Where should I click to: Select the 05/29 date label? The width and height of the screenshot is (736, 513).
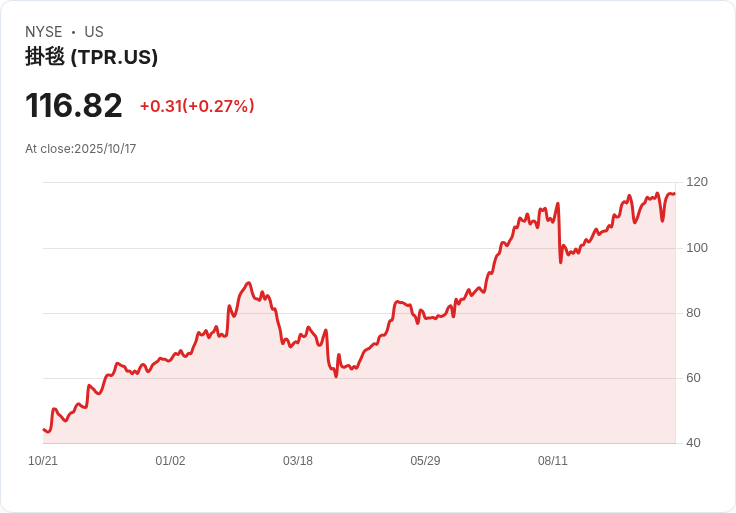tap(425, 461)
